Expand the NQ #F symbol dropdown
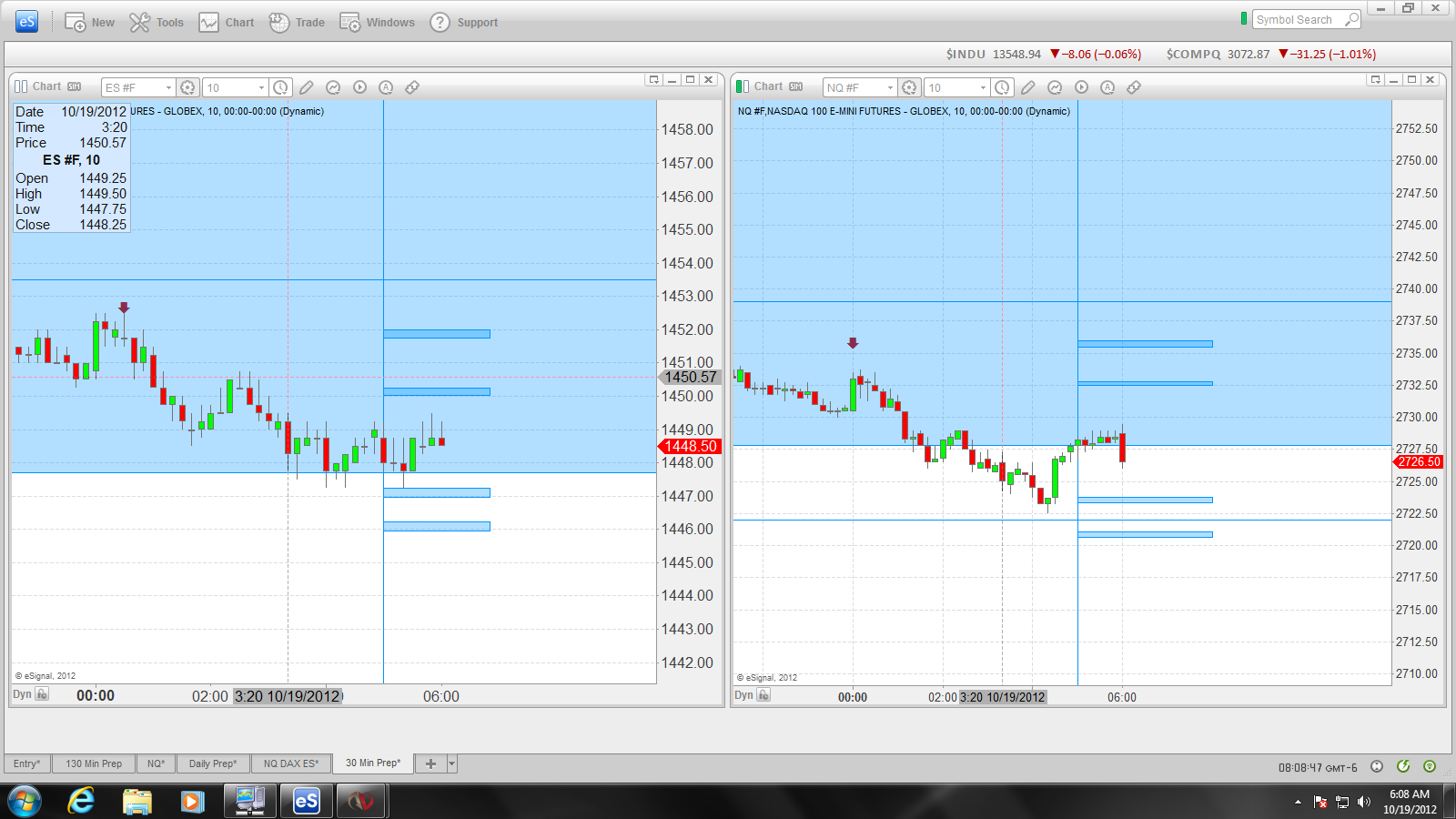 (x=890, y=87)
